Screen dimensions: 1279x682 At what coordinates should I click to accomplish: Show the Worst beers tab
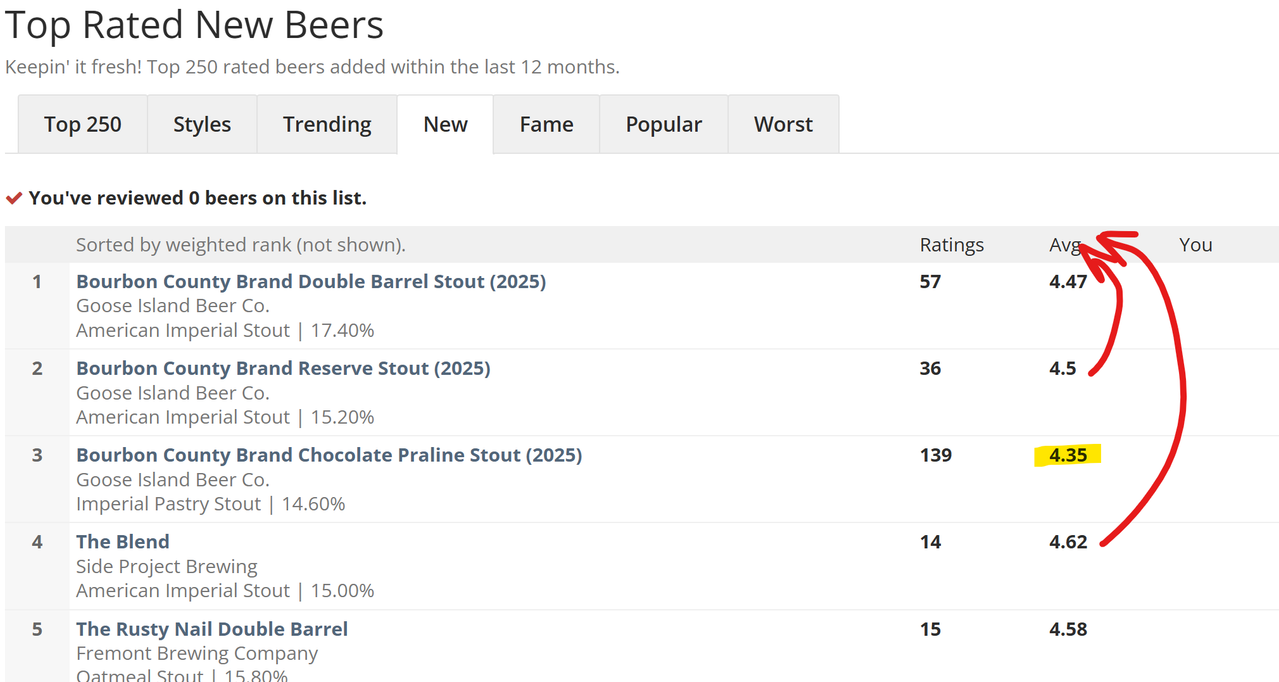coord(783,124)
